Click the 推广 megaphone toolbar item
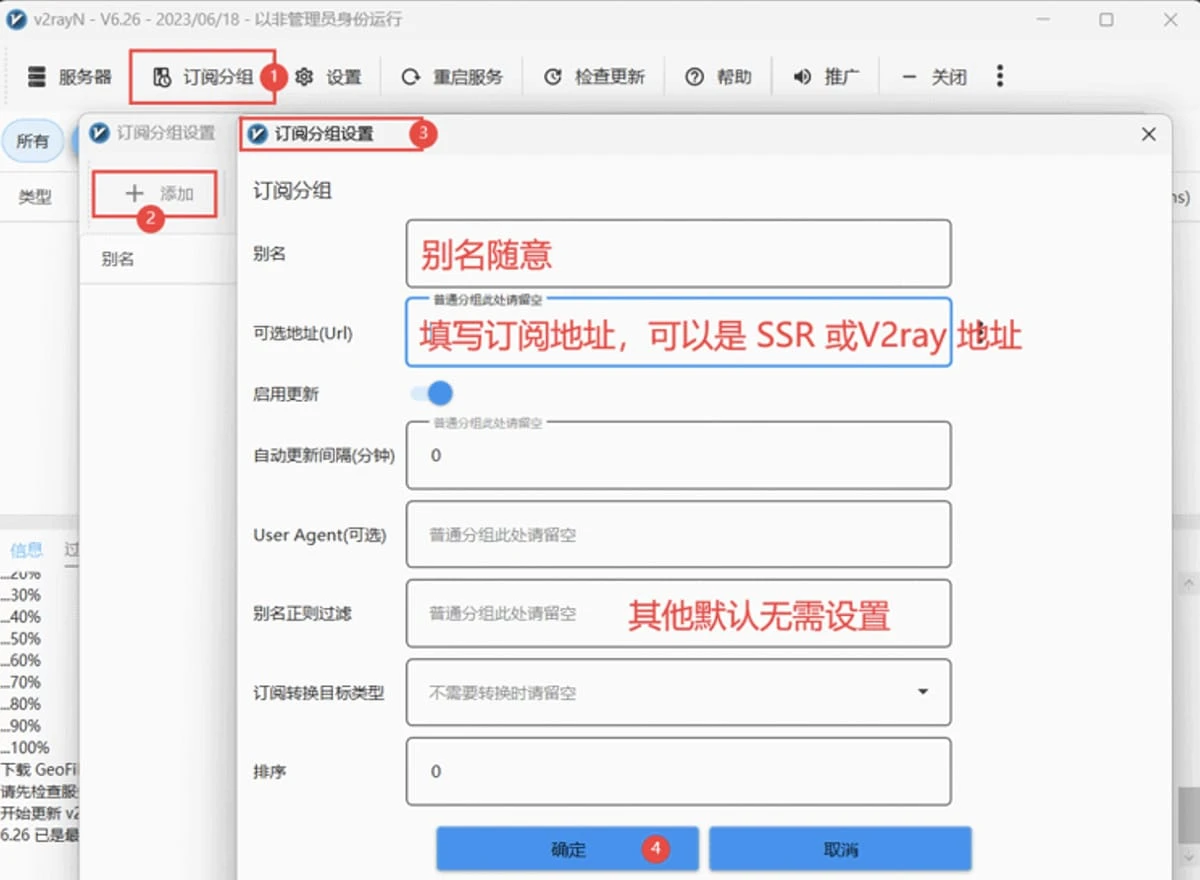This screenshot has height=880, width=1200. tap(825, 77)
